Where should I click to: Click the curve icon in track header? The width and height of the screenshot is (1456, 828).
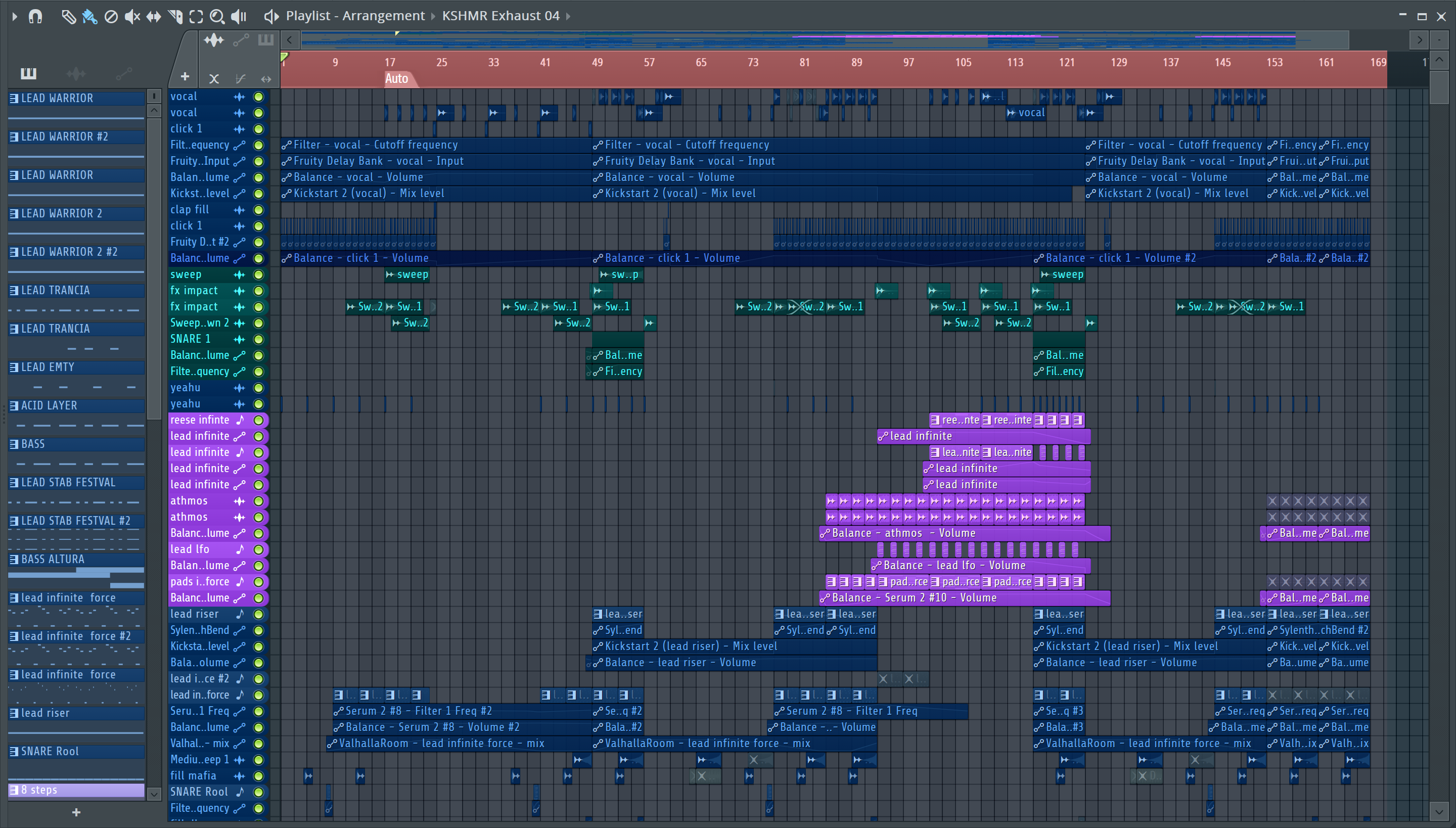(x=240, y=78)
